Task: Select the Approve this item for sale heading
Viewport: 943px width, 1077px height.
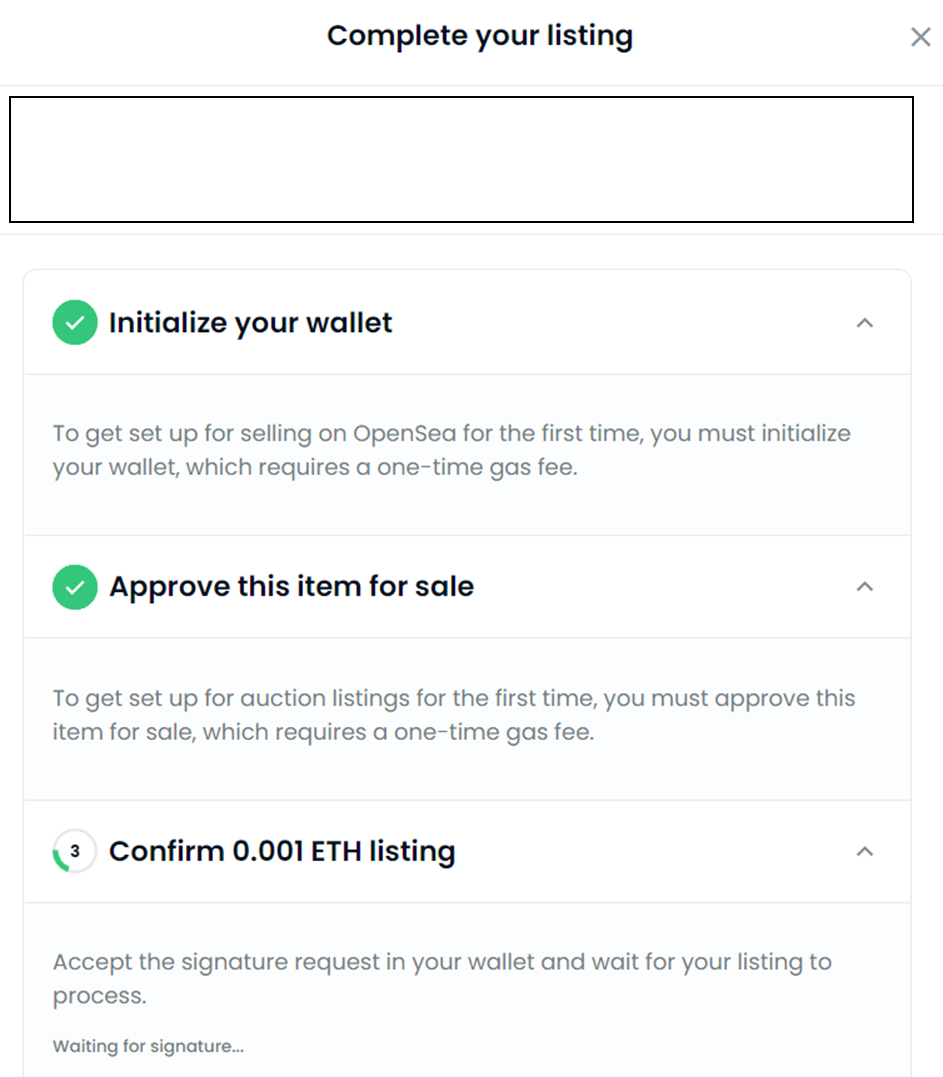Action: tap(291, 587)
